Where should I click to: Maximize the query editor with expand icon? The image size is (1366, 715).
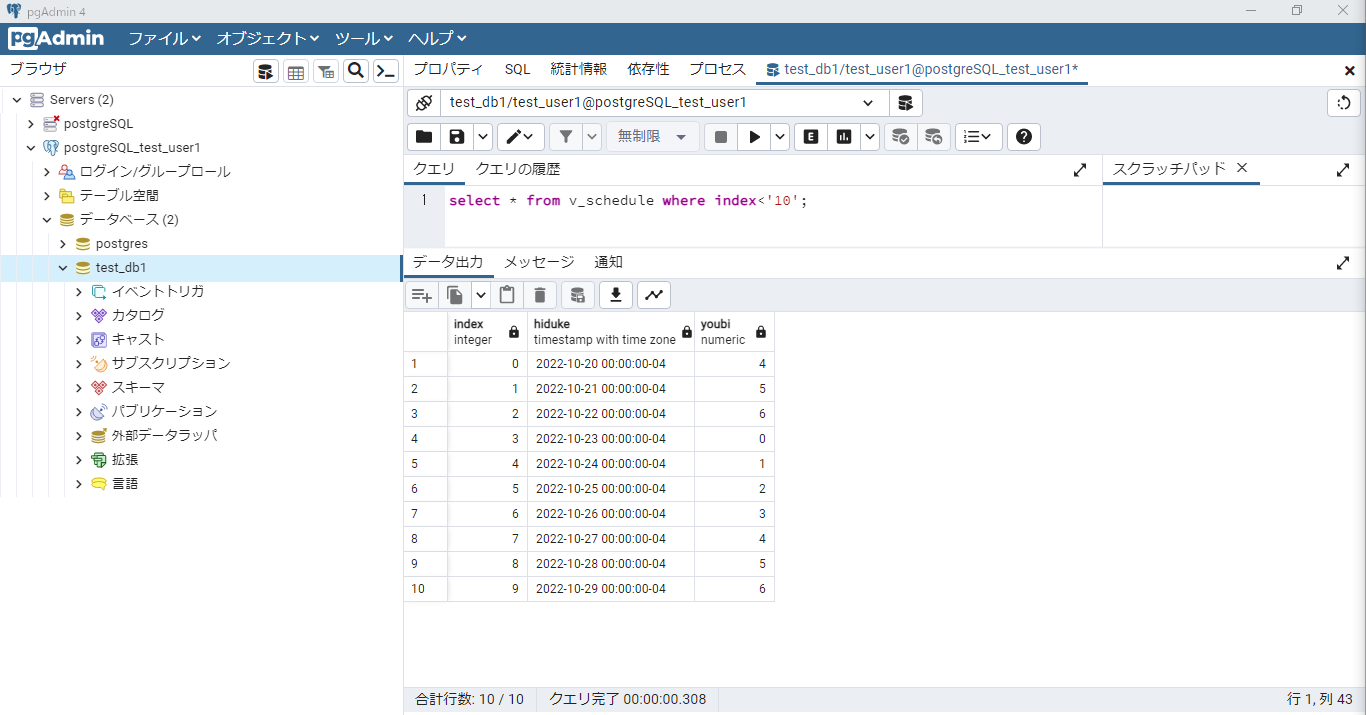1080,170
